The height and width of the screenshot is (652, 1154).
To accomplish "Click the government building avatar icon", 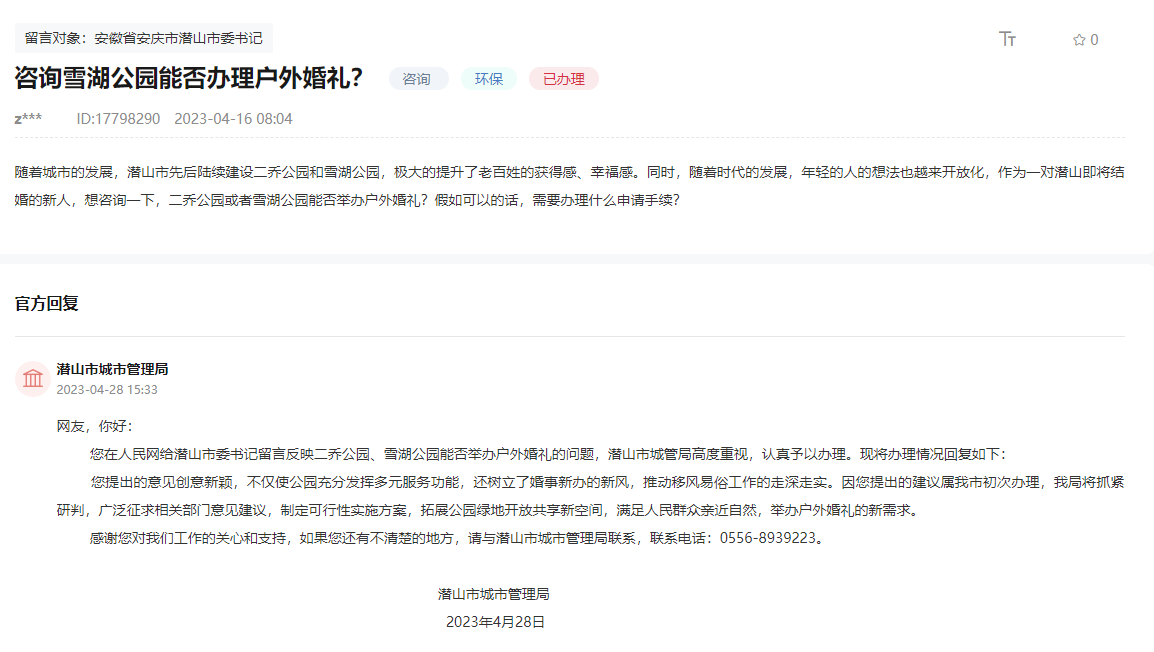I will [x=33, y=379].
